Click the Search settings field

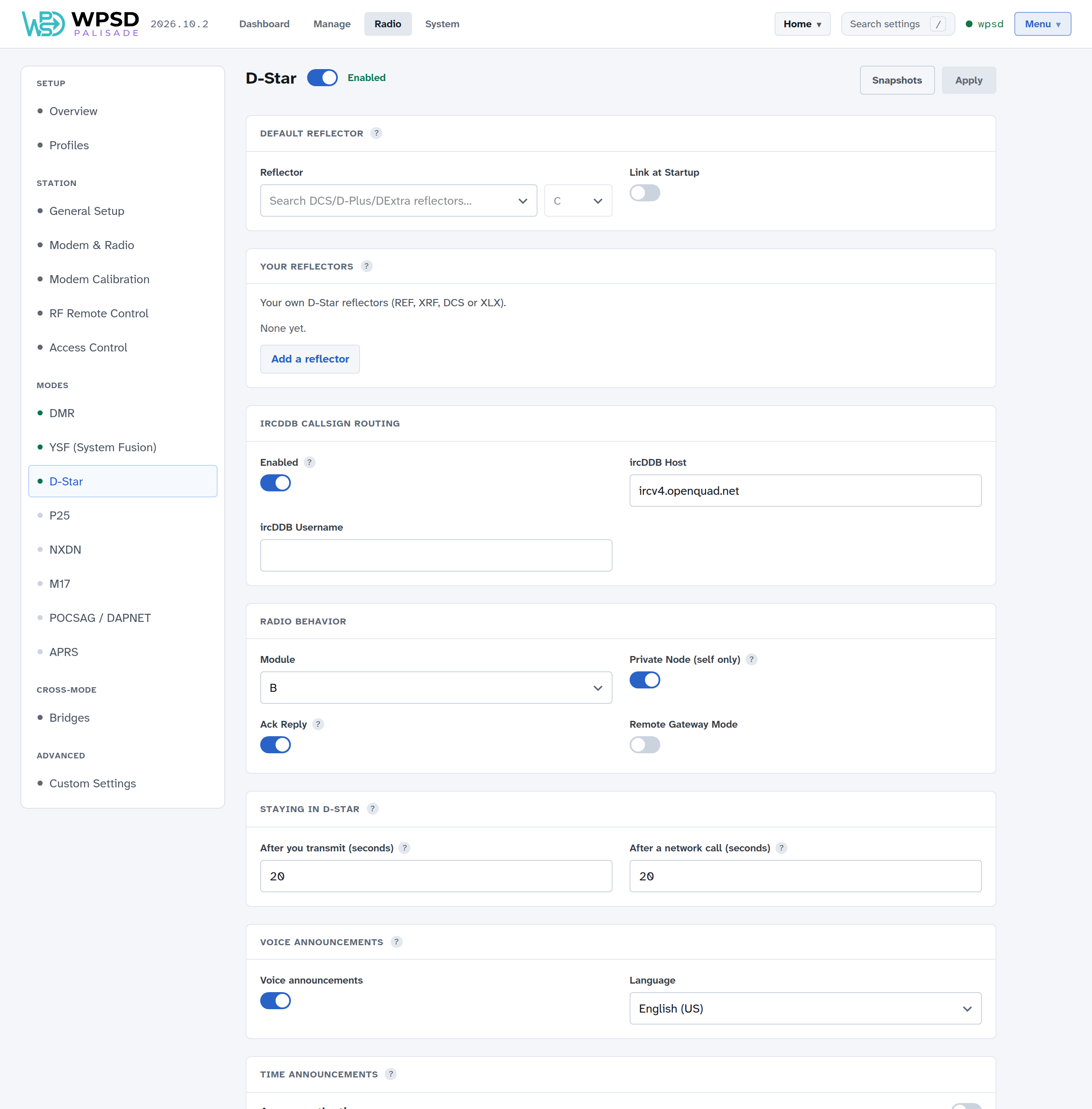(897, 24)
